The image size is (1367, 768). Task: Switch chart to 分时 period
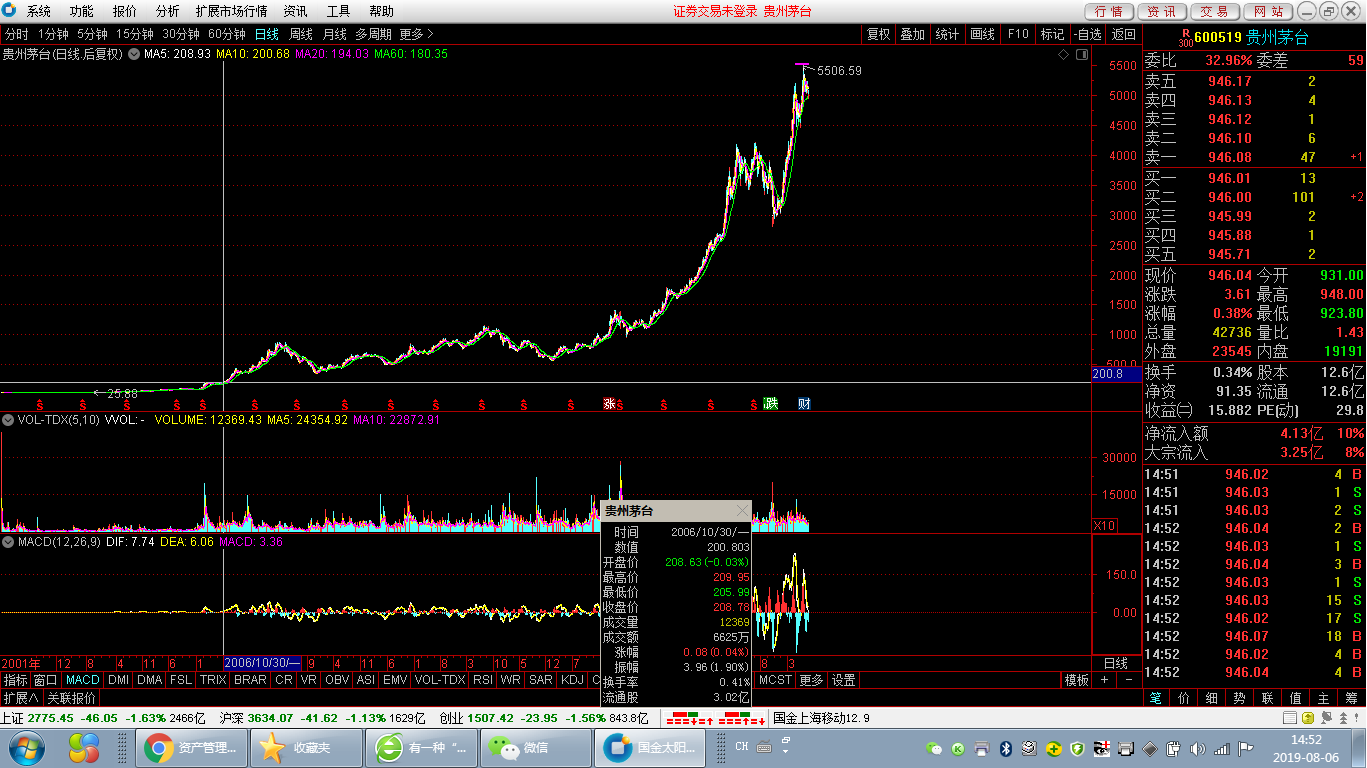16,34
